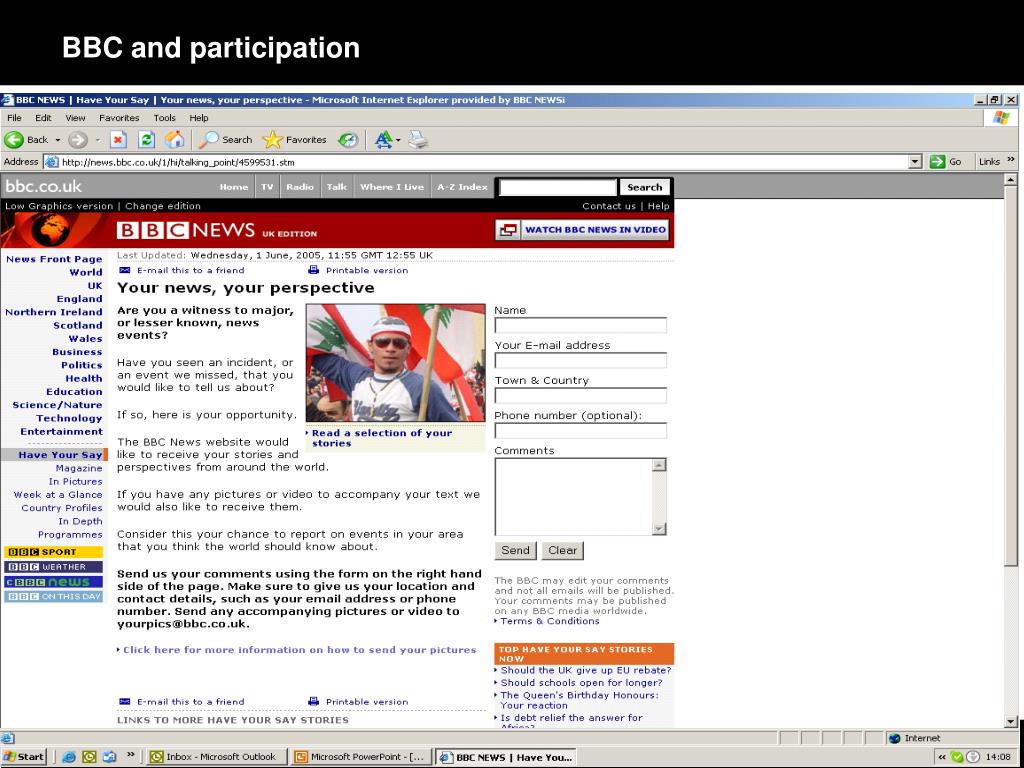Screen dimensions: 1024x768
Task: Click the Print icon in toolbar
Action: (418, 139)
